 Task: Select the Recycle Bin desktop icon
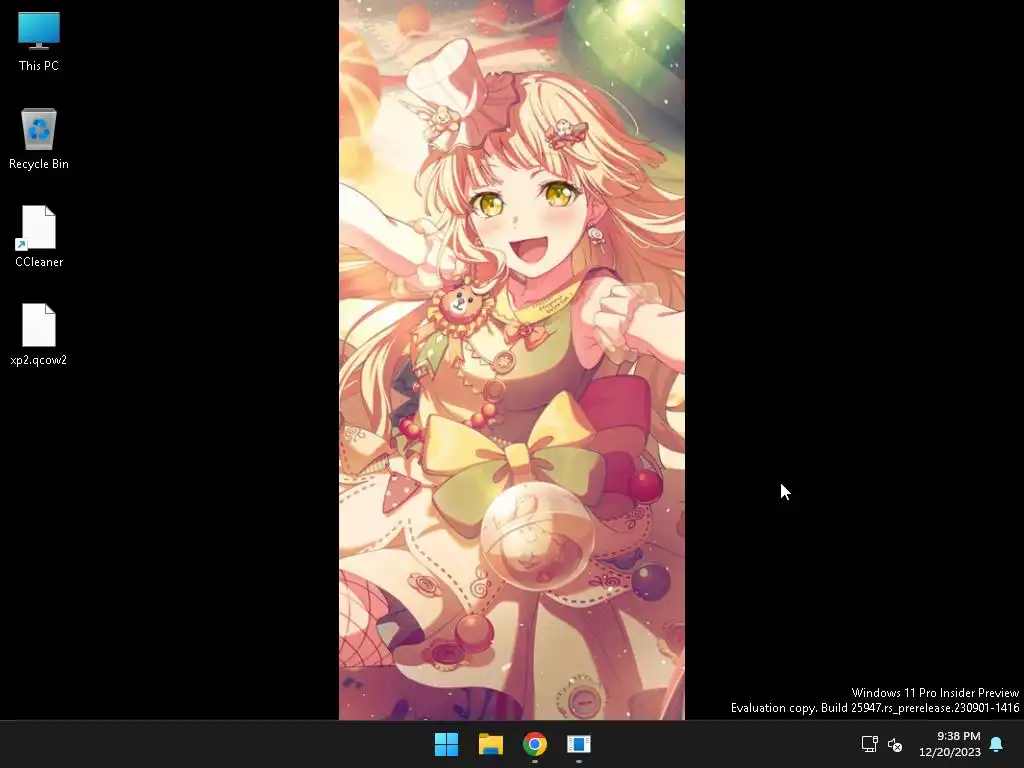click(x=39, y=129)
